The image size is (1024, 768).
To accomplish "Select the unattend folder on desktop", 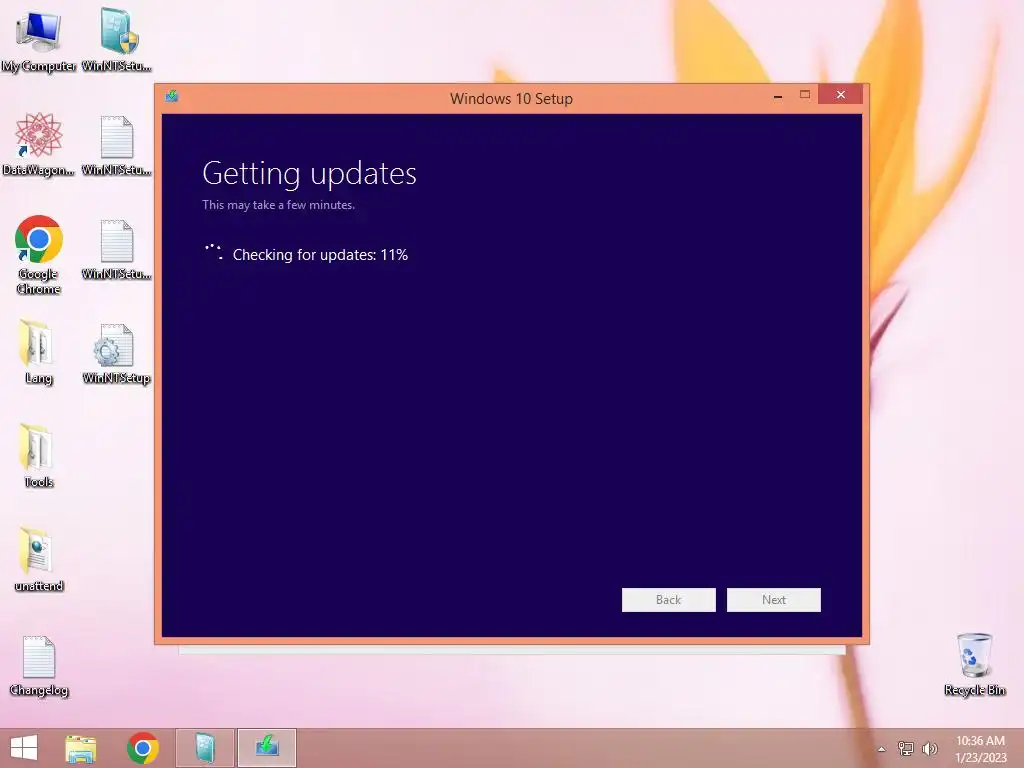I will [39, 560].
